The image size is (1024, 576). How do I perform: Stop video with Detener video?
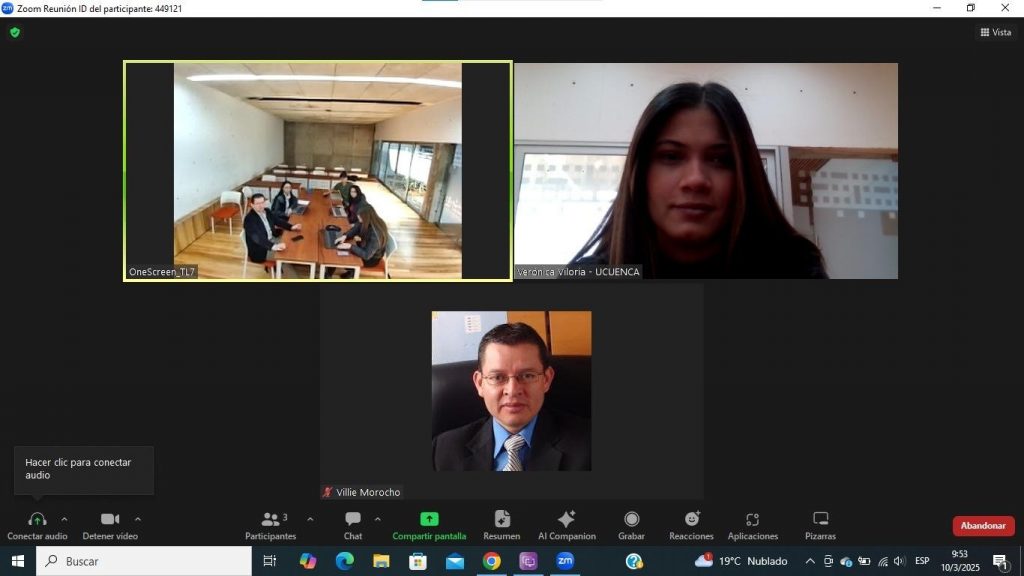[x=110, y=520]
